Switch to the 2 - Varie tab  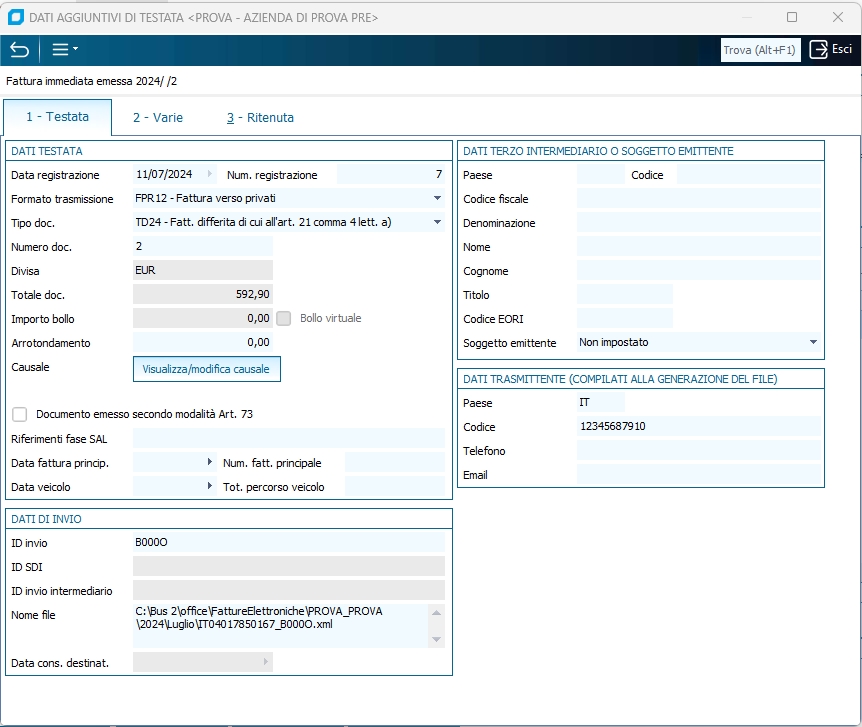point(158,118)
